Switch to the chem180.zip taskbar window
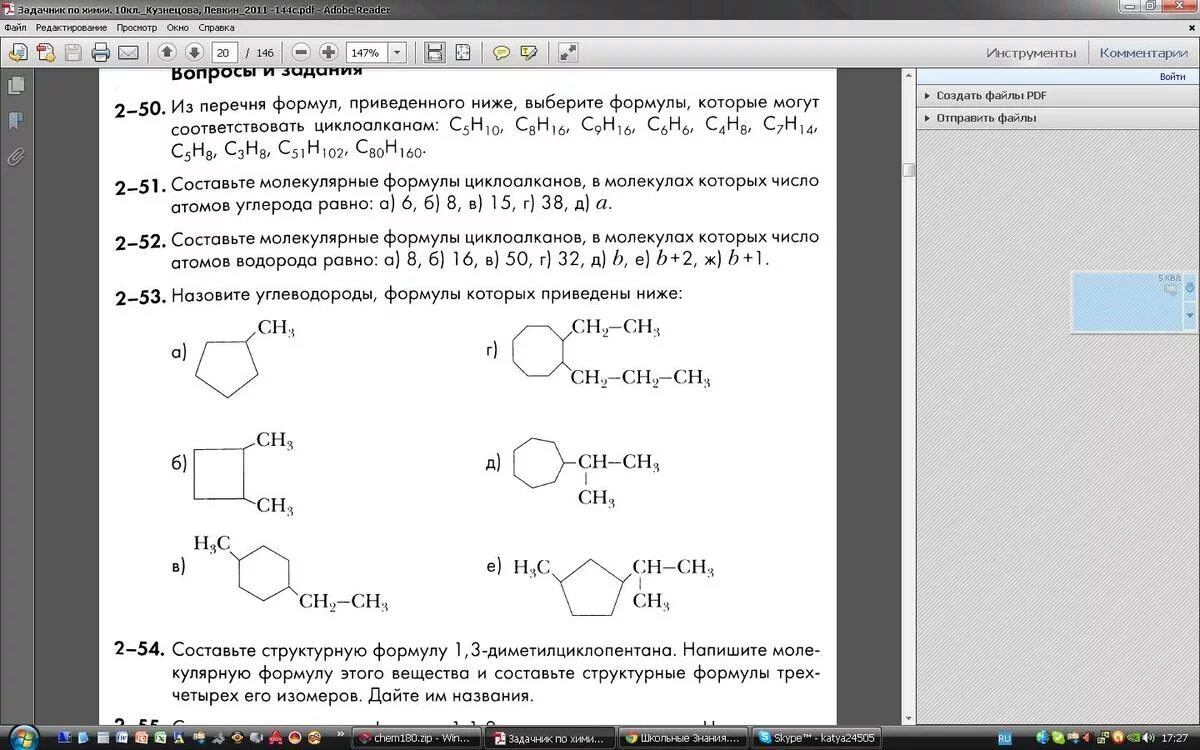Image resolution: width=1200 pixels, height=750 pixels. point(418,738)
